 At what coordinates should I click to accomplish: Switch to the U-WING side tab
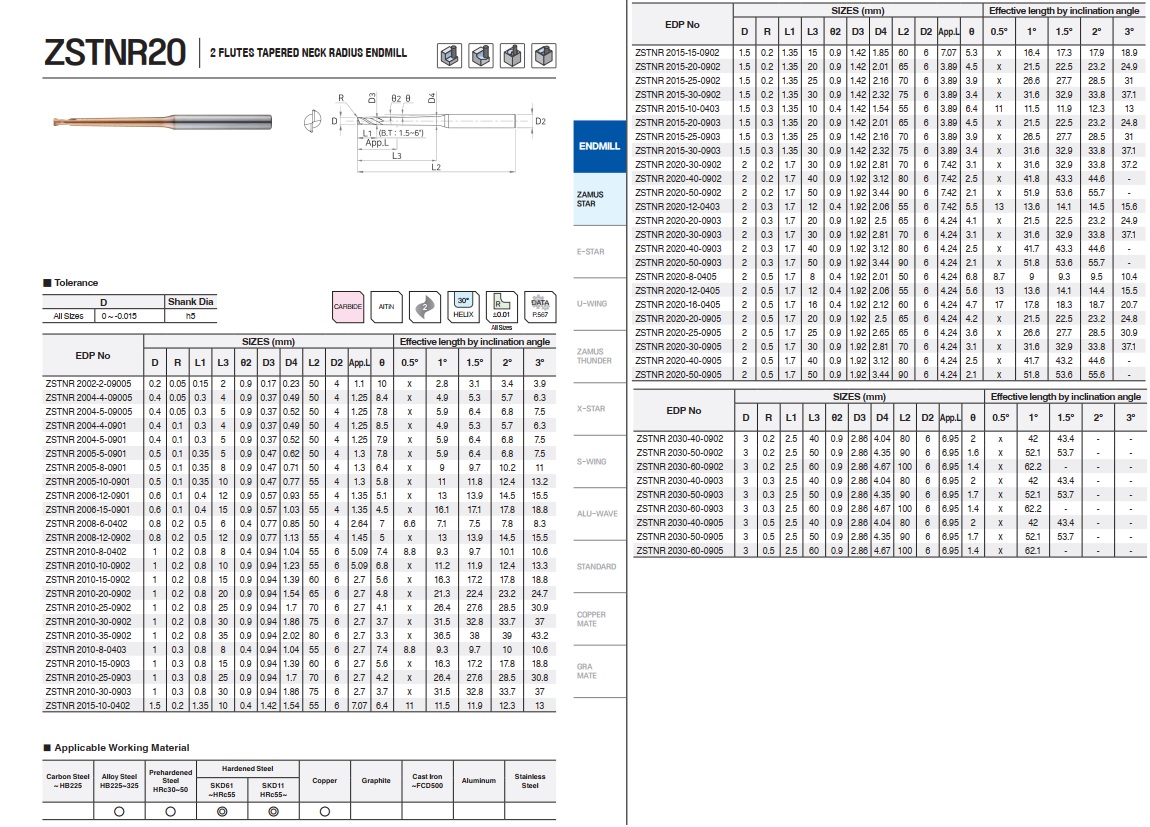(x=599, y=304)
